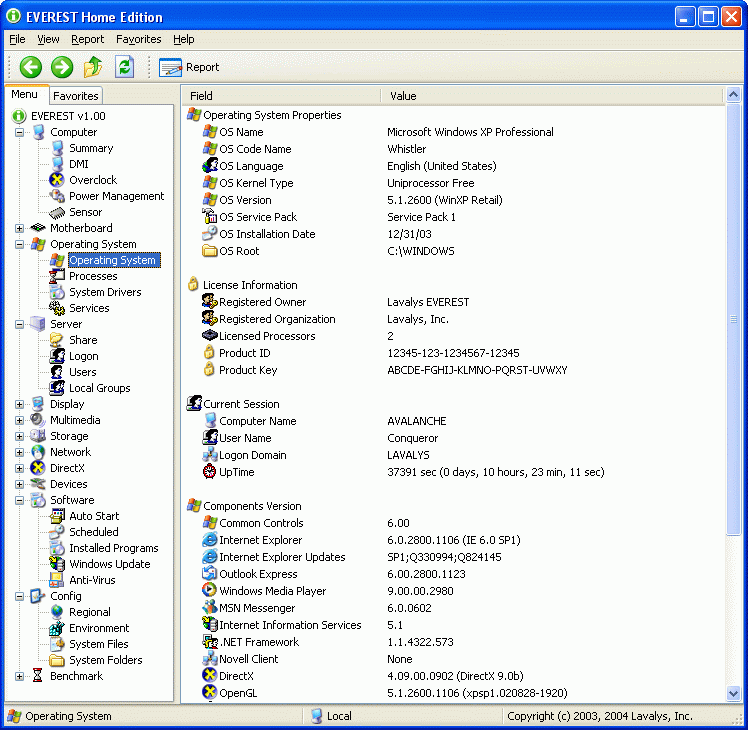Select the Overclock icon in the tree
Screen dimensions: 748x730
tap(57, 180)
